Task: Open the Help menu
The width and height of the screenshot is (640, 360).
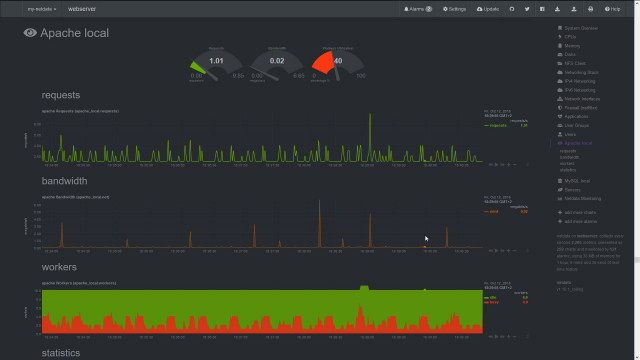Action: pyautogui.click(x=612, y=9)
